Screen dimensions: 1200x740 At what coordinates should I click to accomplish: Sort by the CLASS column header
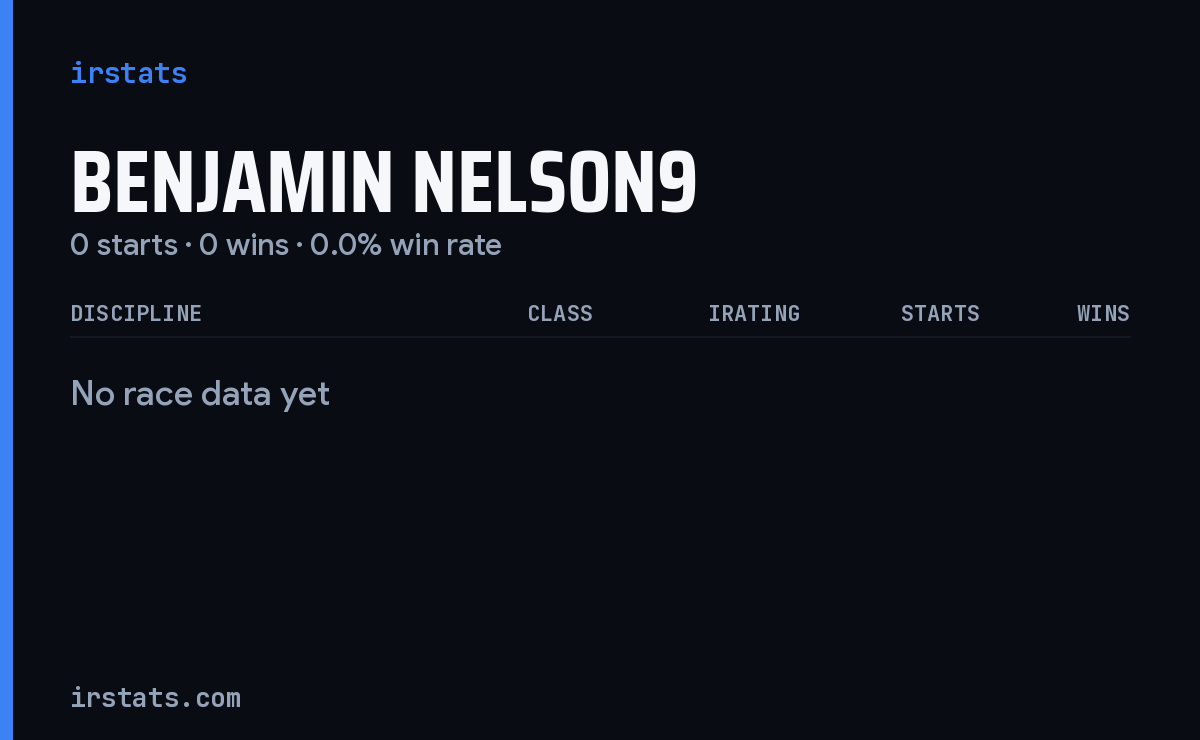tap(560, 313)
